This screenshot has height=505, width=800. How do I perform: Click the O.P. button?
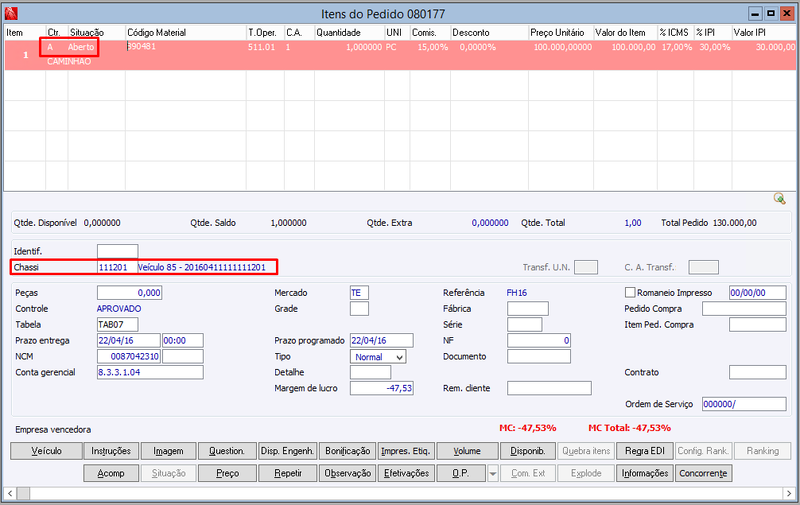(461, 473)
